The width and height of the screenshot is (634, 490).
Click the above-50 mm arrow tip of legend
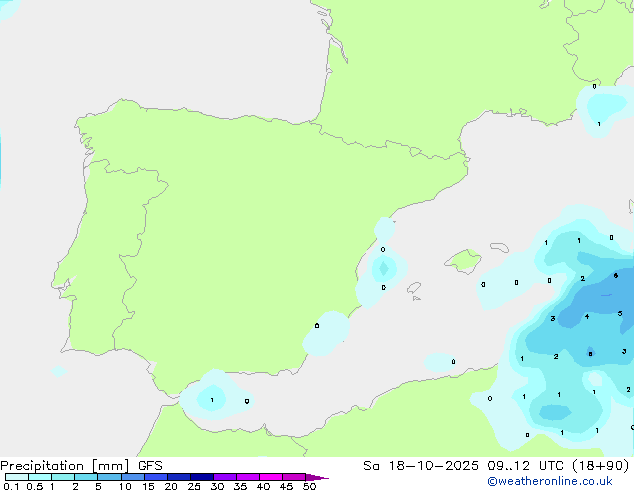coord(317,477)
